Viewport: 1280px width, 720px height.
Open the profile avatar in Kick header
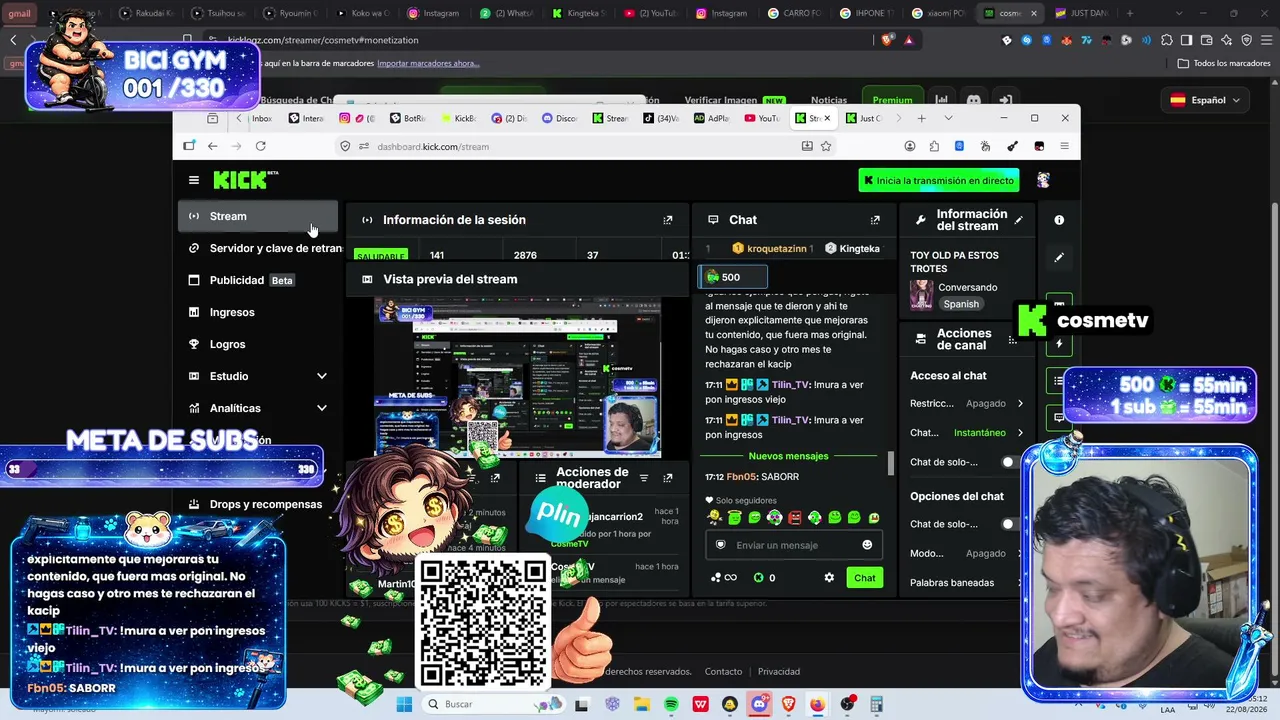pos(1043,180)
